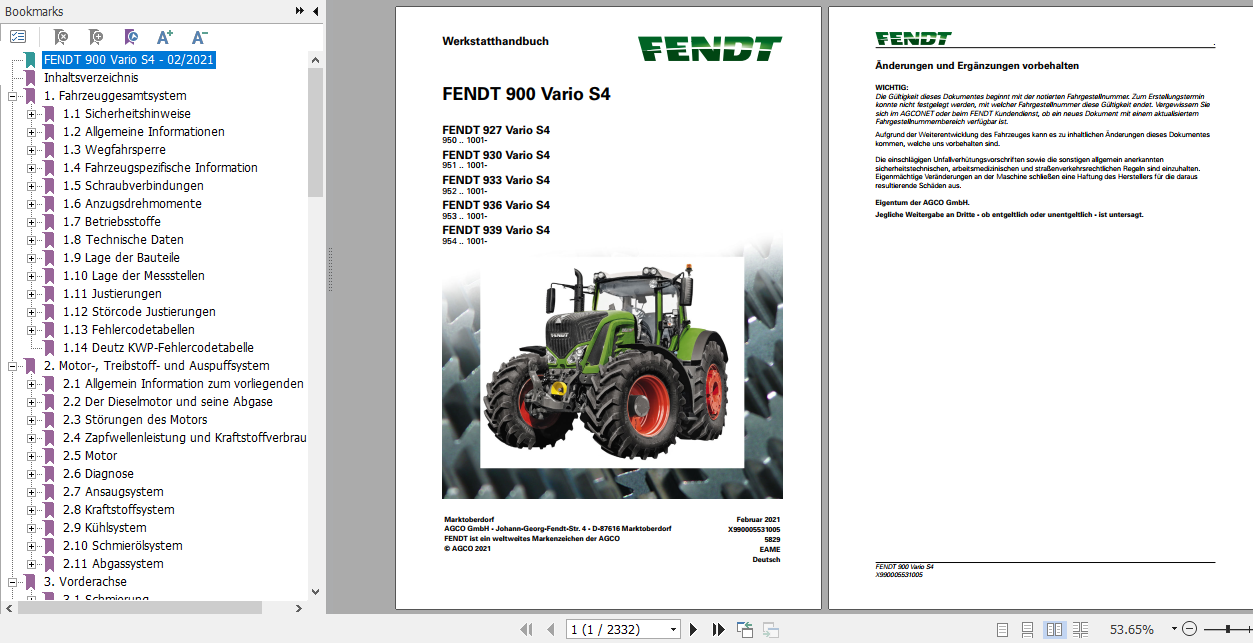Click the zoom out minus button
Image resolution: width=1253 pixels, height=643 pixels.
pos(1189,629)
